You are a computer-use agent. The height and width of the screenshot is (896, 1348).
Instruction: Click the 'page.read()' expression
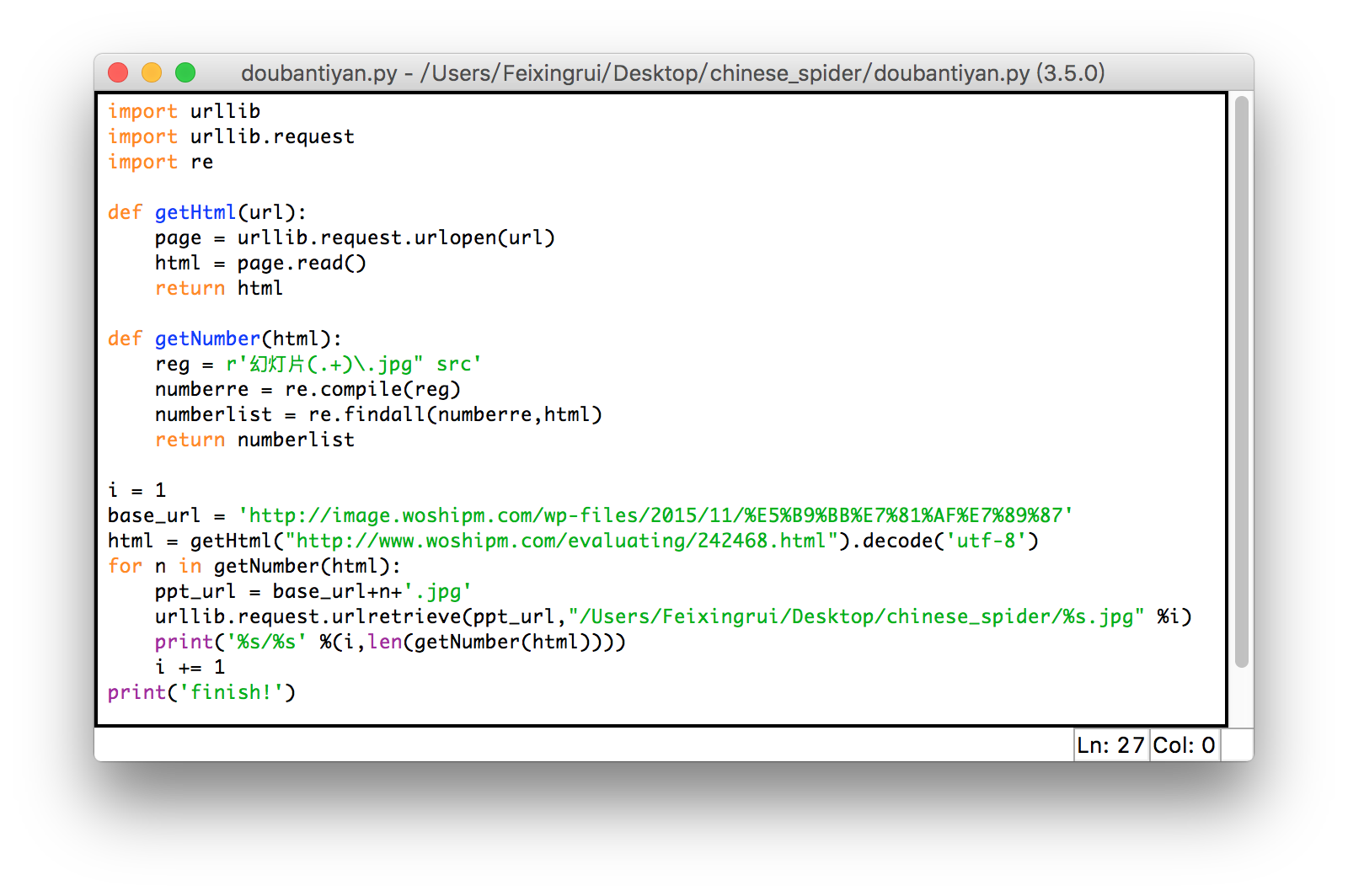click(x=302, y=263)
